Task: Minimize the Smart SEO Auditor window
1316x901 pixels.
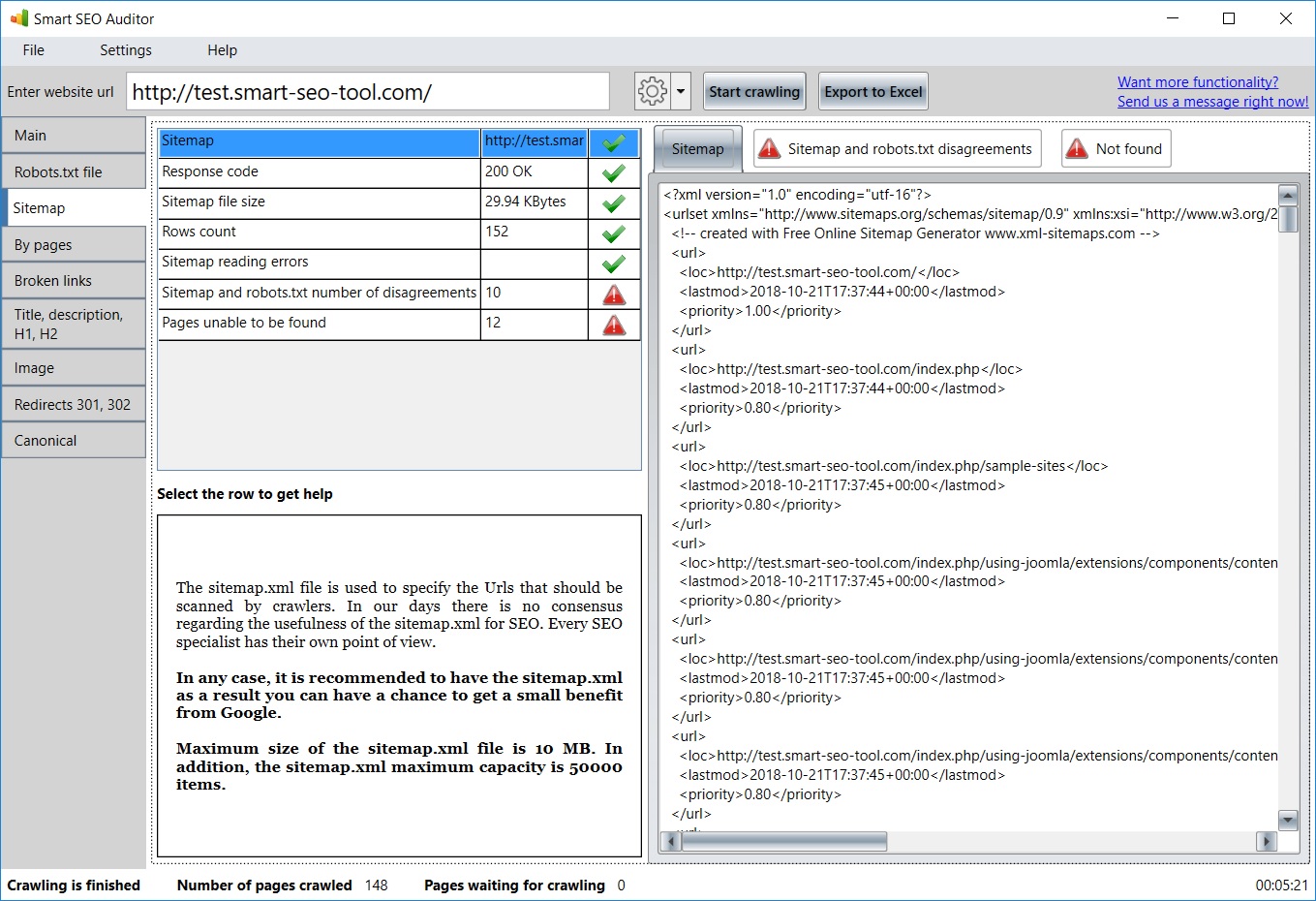Action: coord(1173,18)
